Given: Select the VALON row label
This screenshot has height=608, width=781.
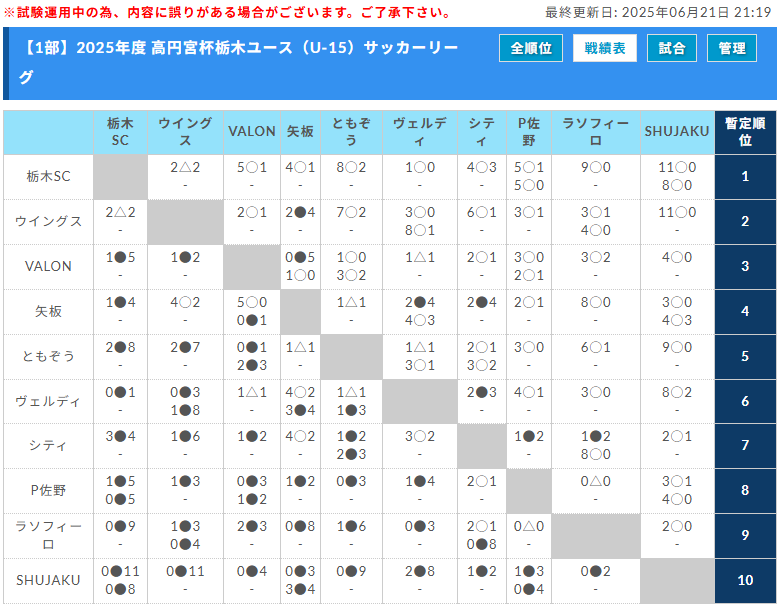Looking at the screenshot, I should tap(48, 266).
